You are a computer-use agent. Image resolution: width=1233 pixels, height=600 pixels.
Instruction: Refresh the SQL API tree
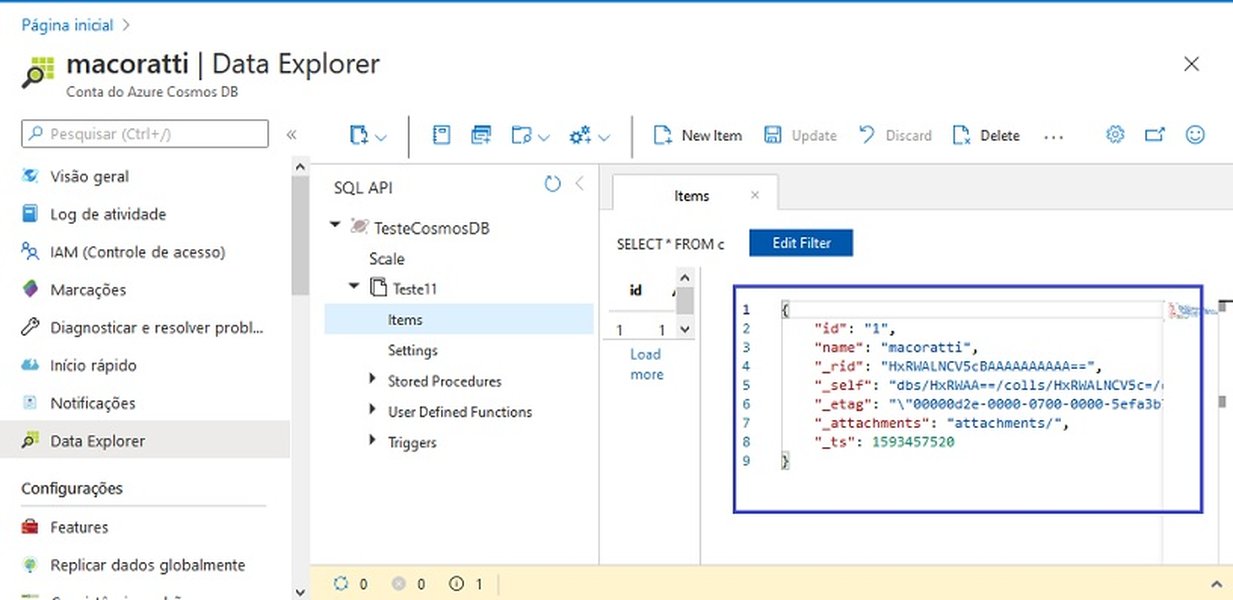(x=552, y=184)
